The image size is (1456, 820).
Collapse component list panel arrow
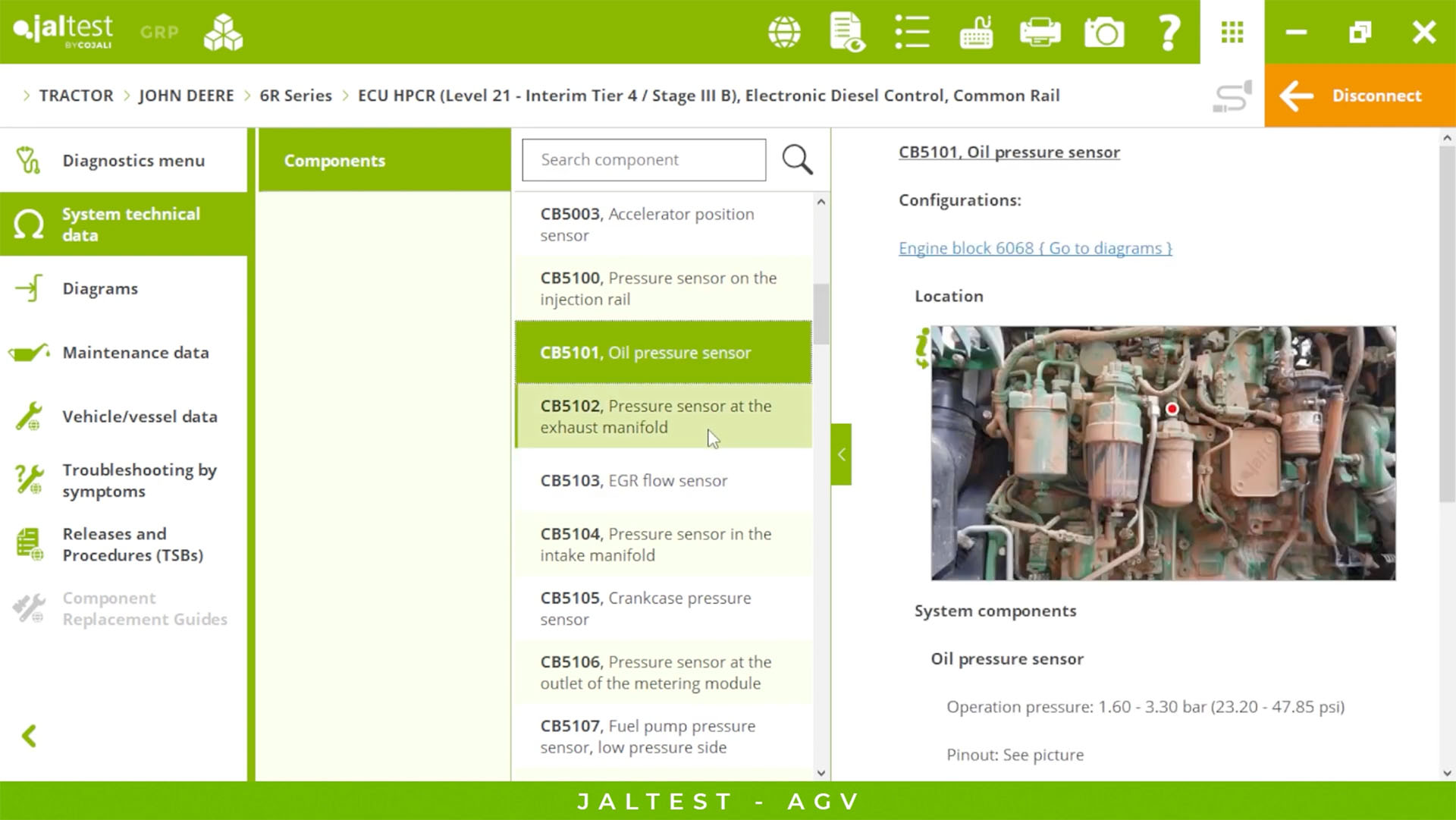coord(841,454)
